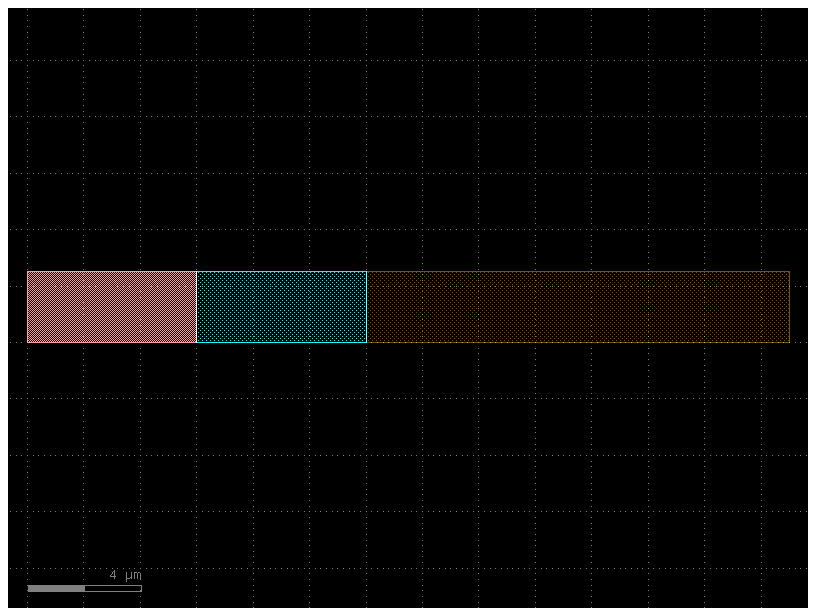816x616 pixels.
Task: Click the center of the cyan layer fill
Action: [x=280, y=305]
